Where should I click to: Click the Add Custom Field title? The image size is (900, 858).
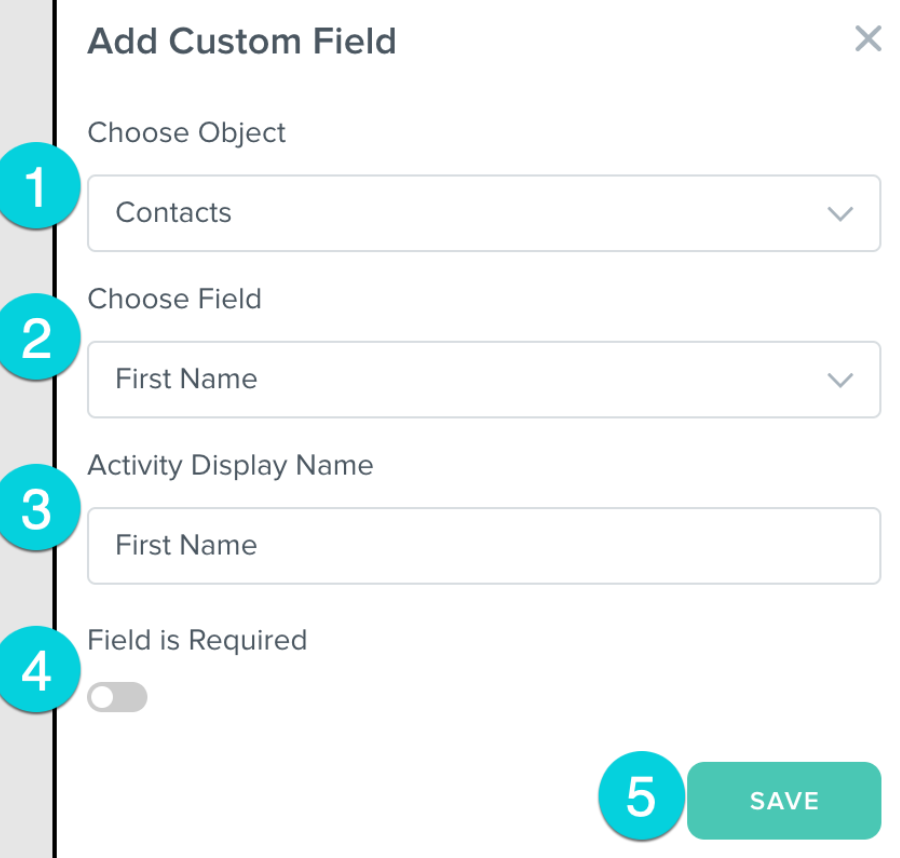click(x=242, y=41)
